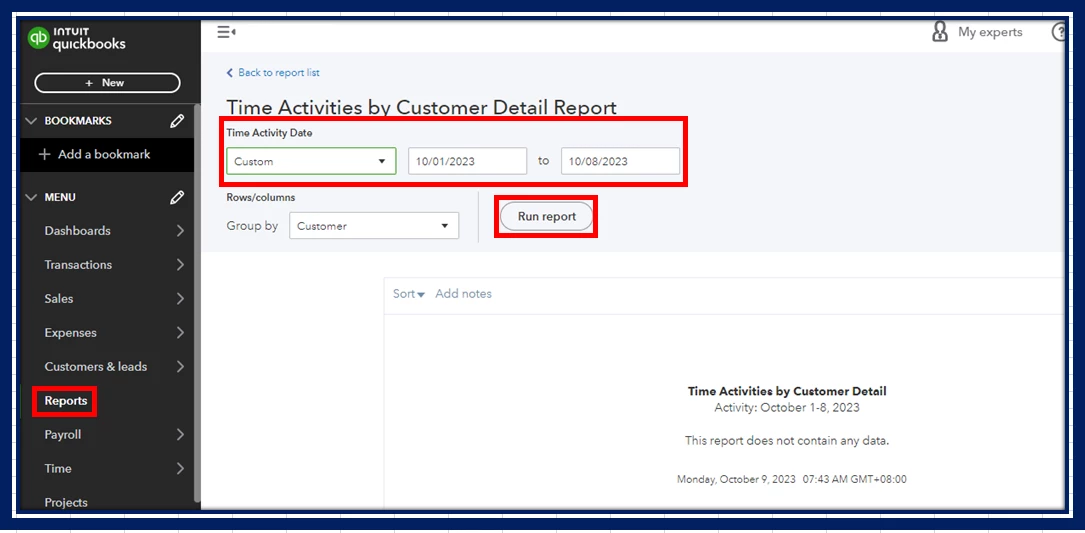1085x533 pixels.
Task: Open Dashboards in the left menu
Action: [78, 231]
